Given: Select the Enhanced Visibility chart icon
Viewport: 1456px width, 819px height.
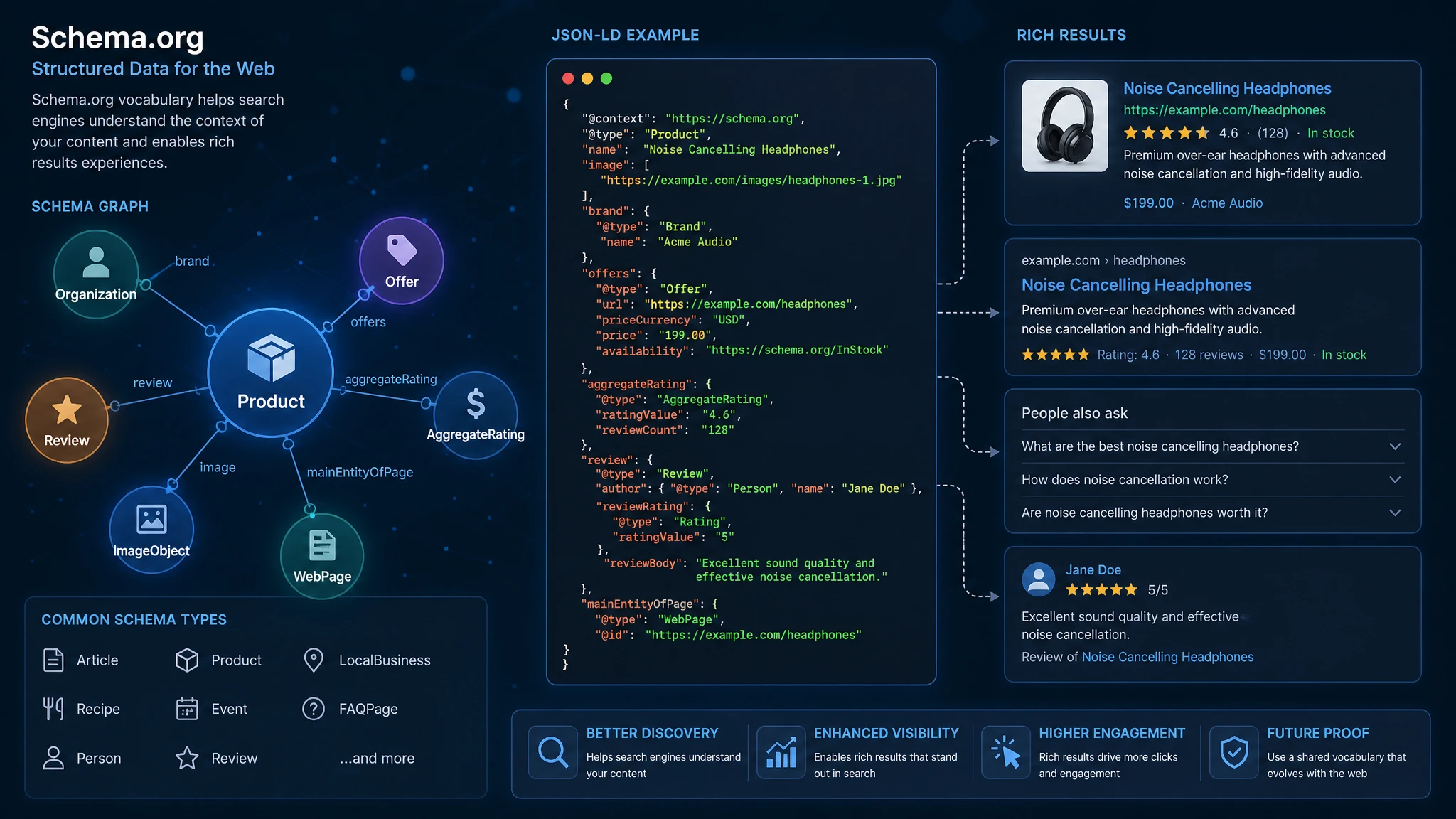Looking at the screenshot, I should (x=781, y=752).
